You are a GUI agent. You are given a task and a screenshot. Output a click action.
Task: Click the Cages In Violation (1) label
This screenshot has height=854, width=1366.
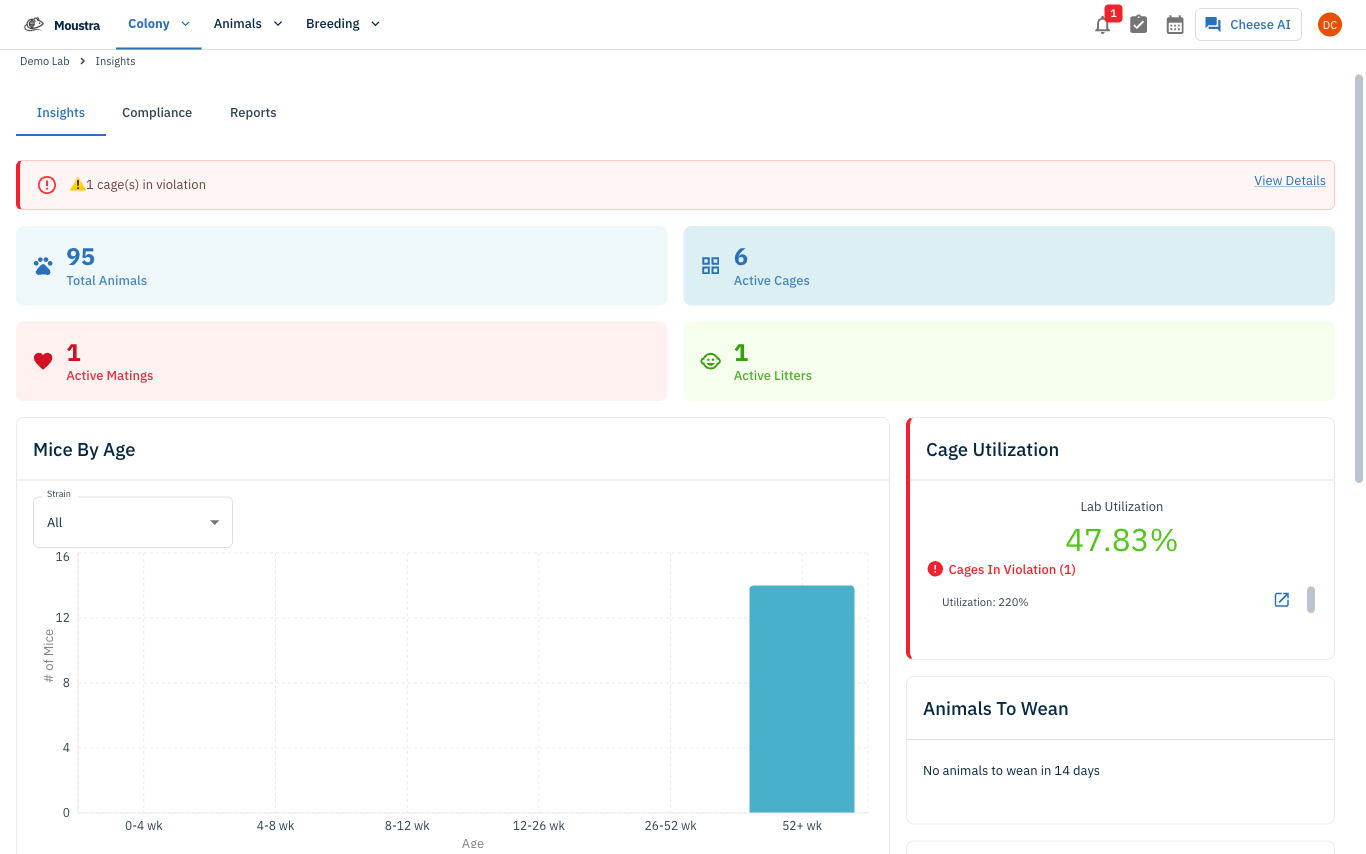pyautogui.click(x=1012, y=570)
